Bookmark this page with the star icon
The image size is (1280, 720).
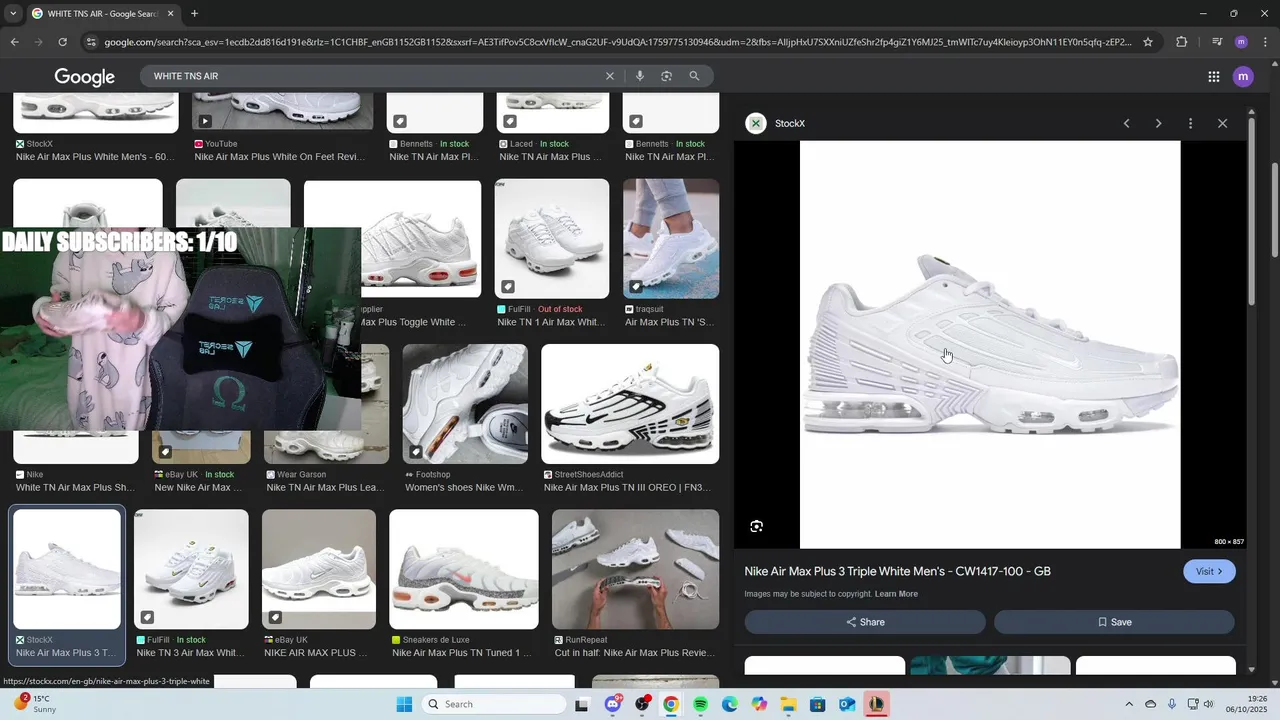pos(1148,42)
